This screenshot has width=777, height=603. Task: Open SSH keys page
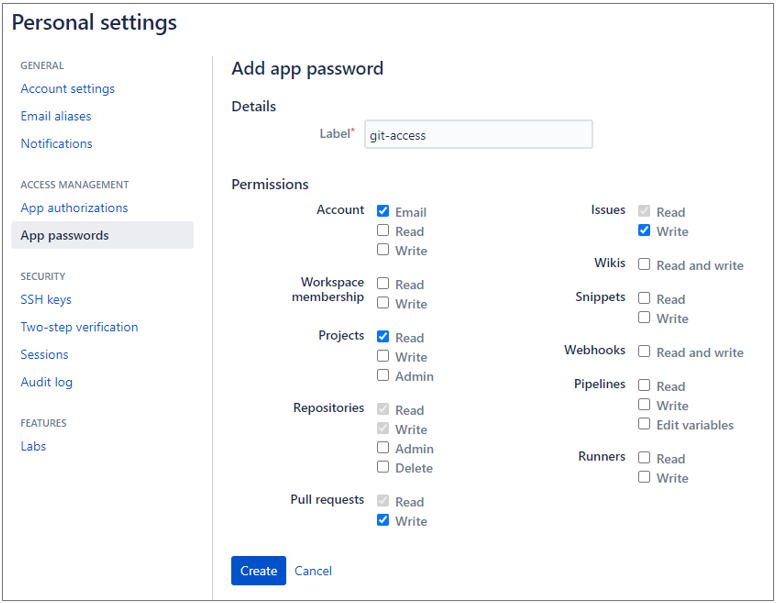point(46,300)
